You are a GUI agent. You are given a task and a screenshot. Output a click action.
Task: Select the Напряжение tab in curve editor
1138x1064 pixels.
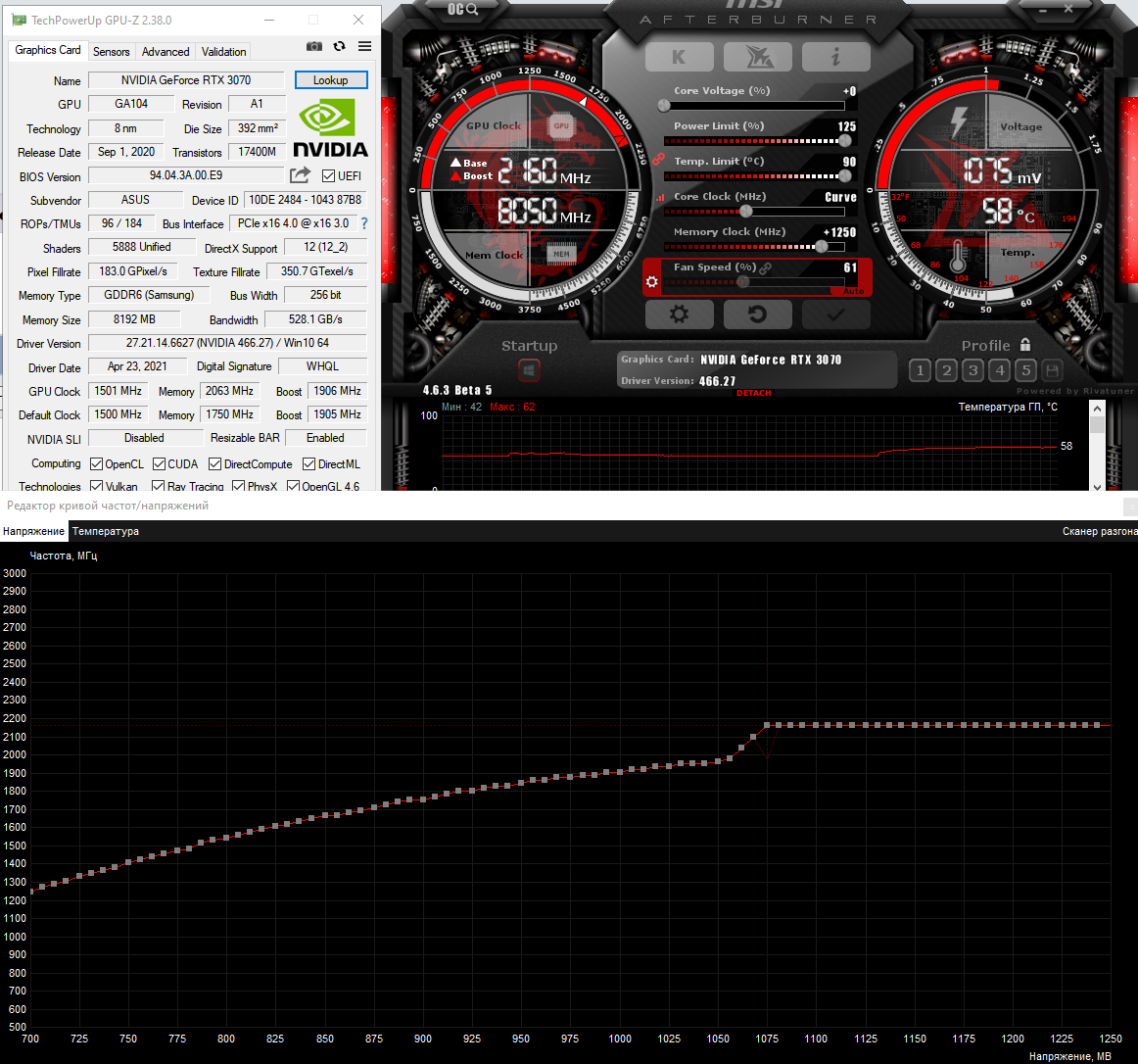(33, 531)
